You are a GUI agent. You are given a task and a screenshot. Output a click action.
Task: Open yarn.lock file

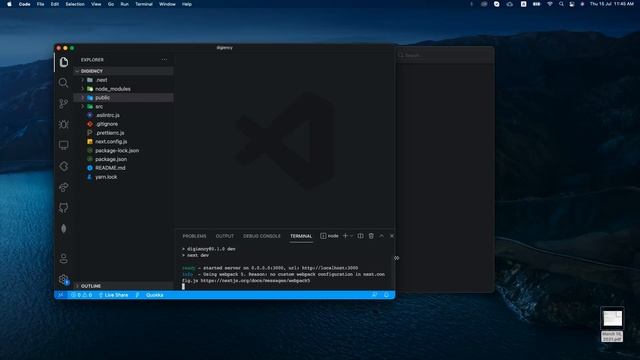pyautogui.click(x=123, y=177)
